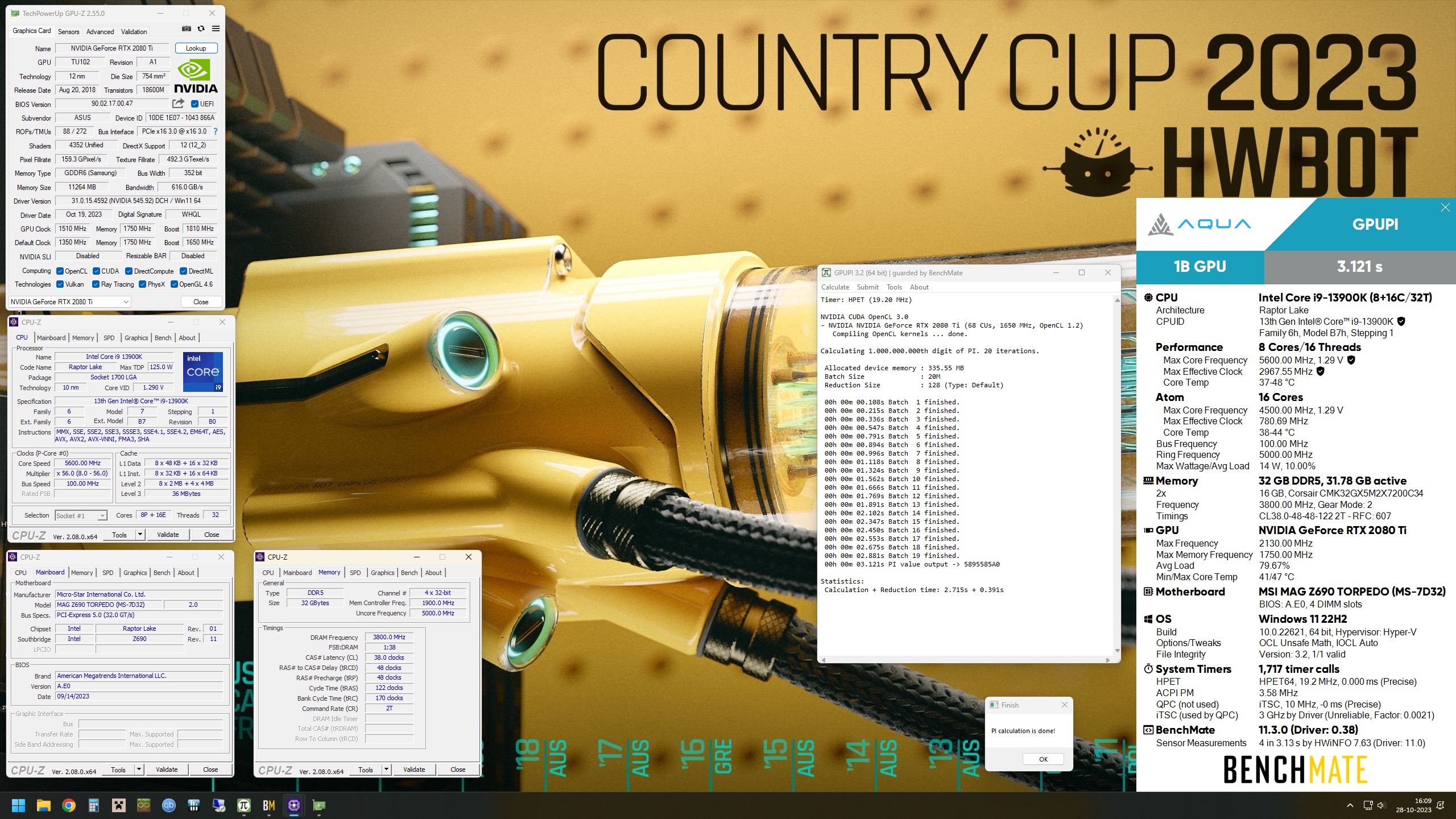Click GPUPI horizontal scrollbar right arrow
Viewport: 1456px width, 819px height.
[1108, 660]
